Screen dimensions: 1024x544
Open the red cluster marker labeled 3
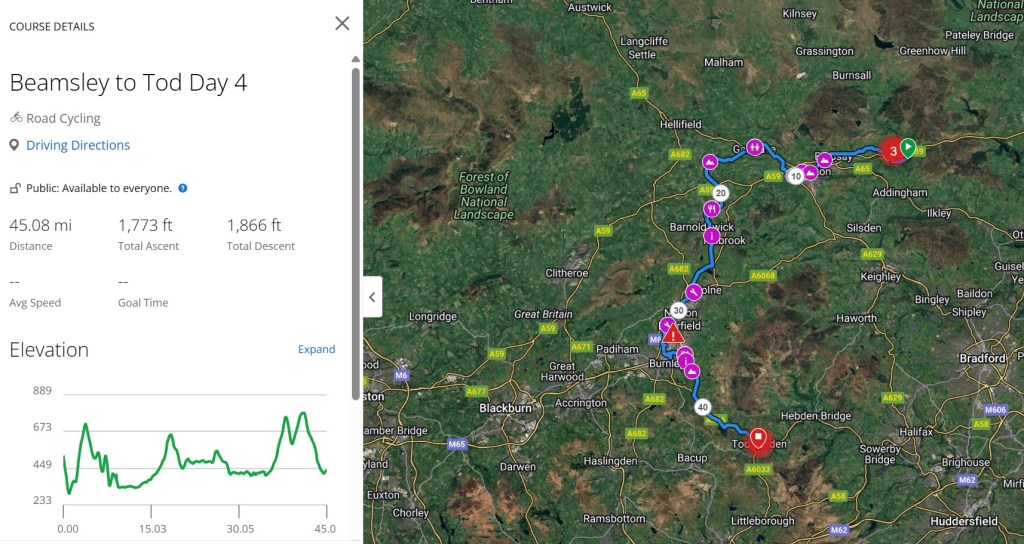click(x=890, y=152)
